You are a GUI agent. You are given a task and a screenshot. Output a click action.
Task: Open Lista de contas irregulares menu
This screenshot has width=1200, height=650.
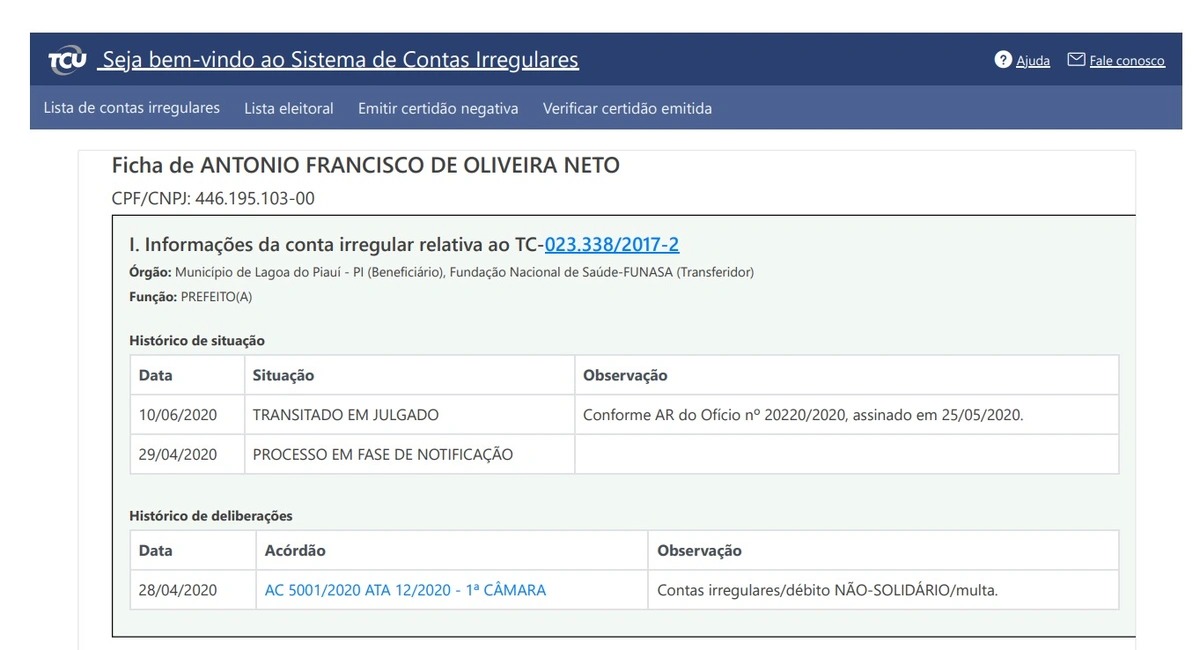(x=132, y=108)
